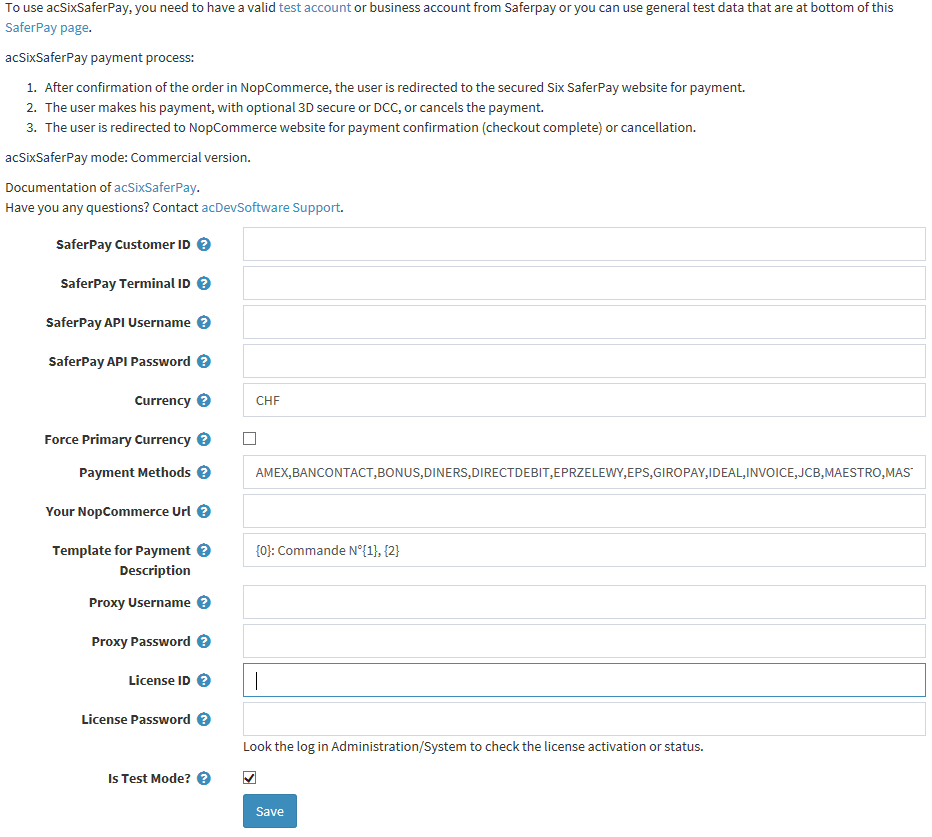Click into the Currency field containing CHF
Screen dimensions: 932x837
pyautogui.click(x=584, y=401)
